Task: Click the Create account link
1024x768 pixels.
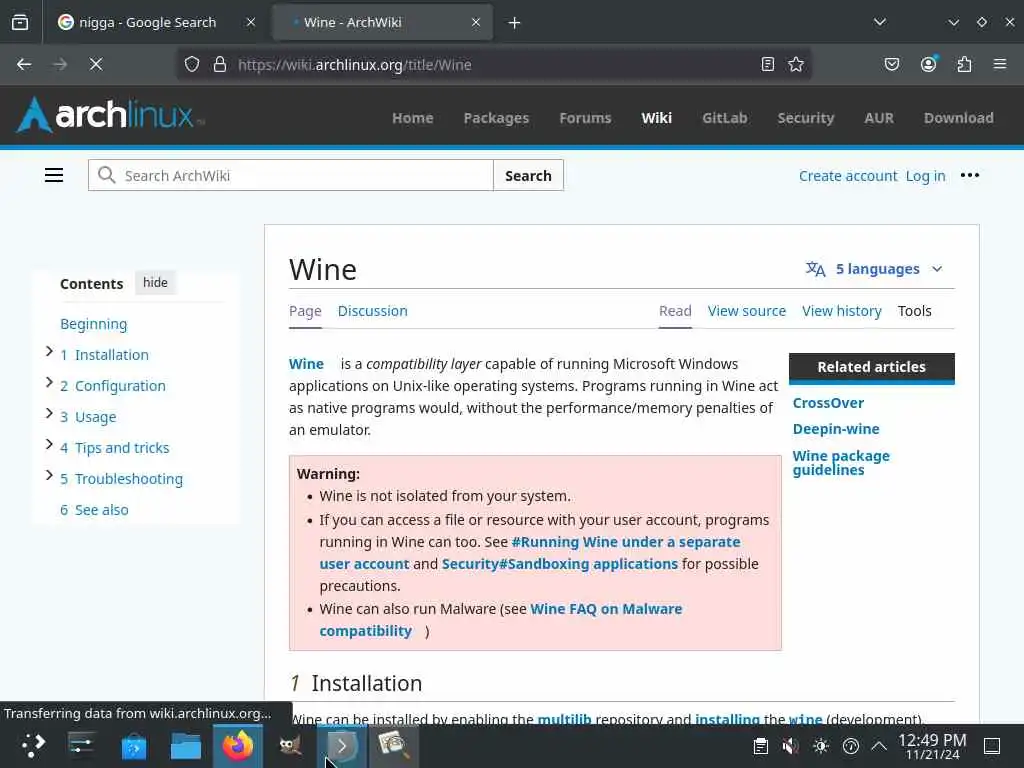Action: [x=848, y=176]
